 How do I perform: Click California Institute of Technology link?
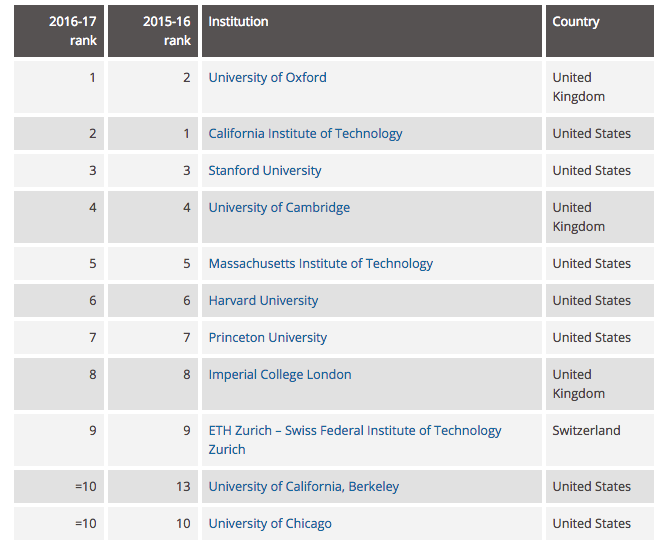click(305, 134)
